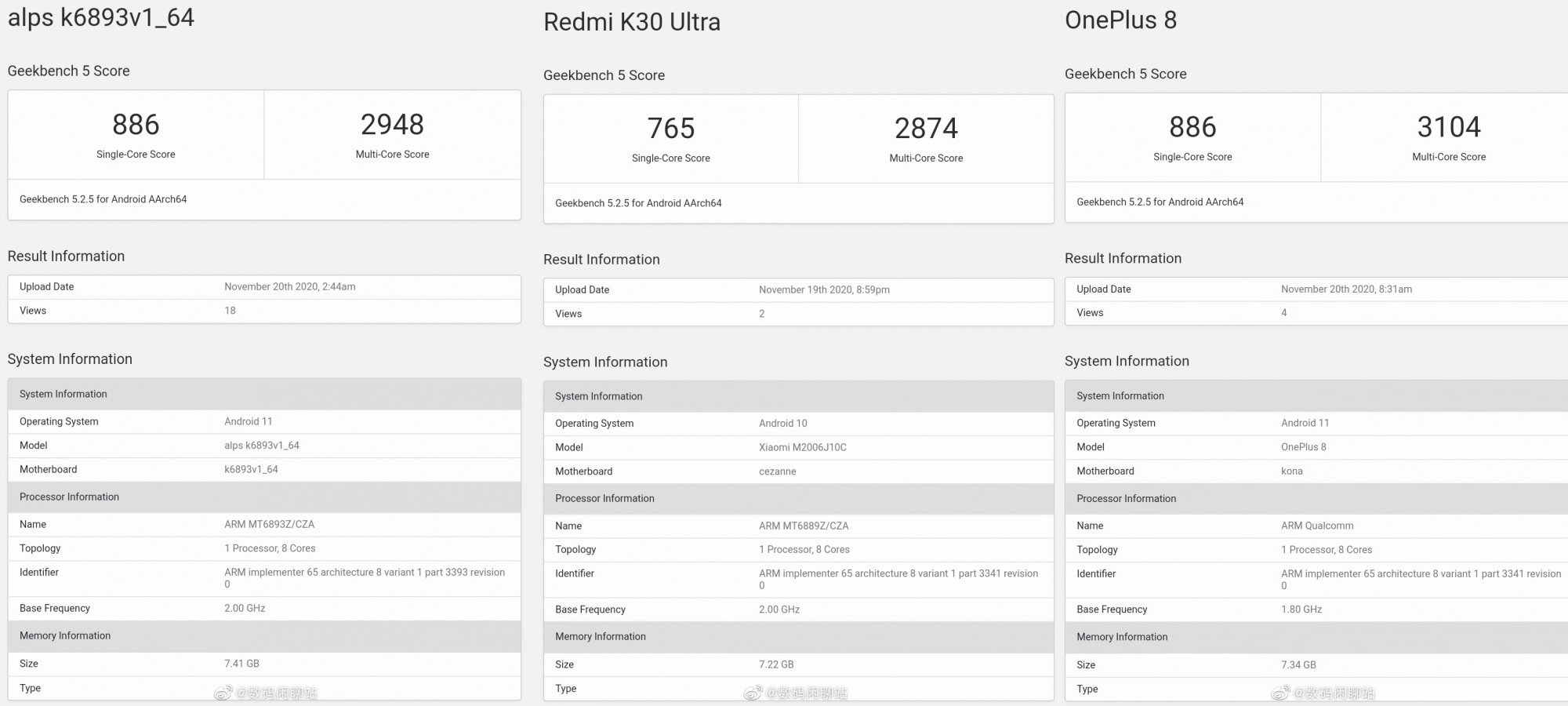1568x706 pixels.
Task: Click Redmi panel's Geekbench 5.2.5 for Android AArch64
Action: [x=638, y=203]
